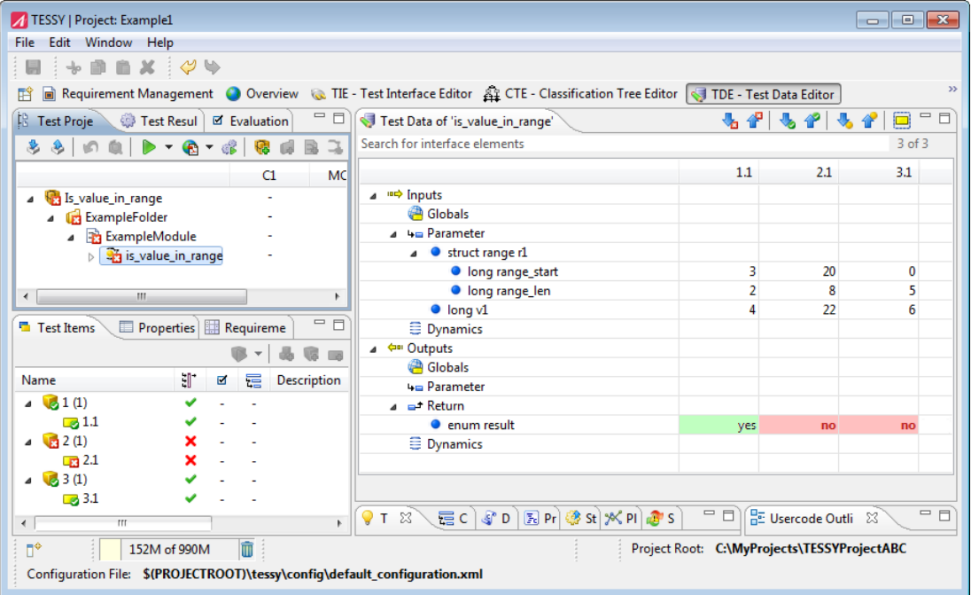Run garbage collector trash icon
This screenshot has width=971, height=595.
(247, 548)
